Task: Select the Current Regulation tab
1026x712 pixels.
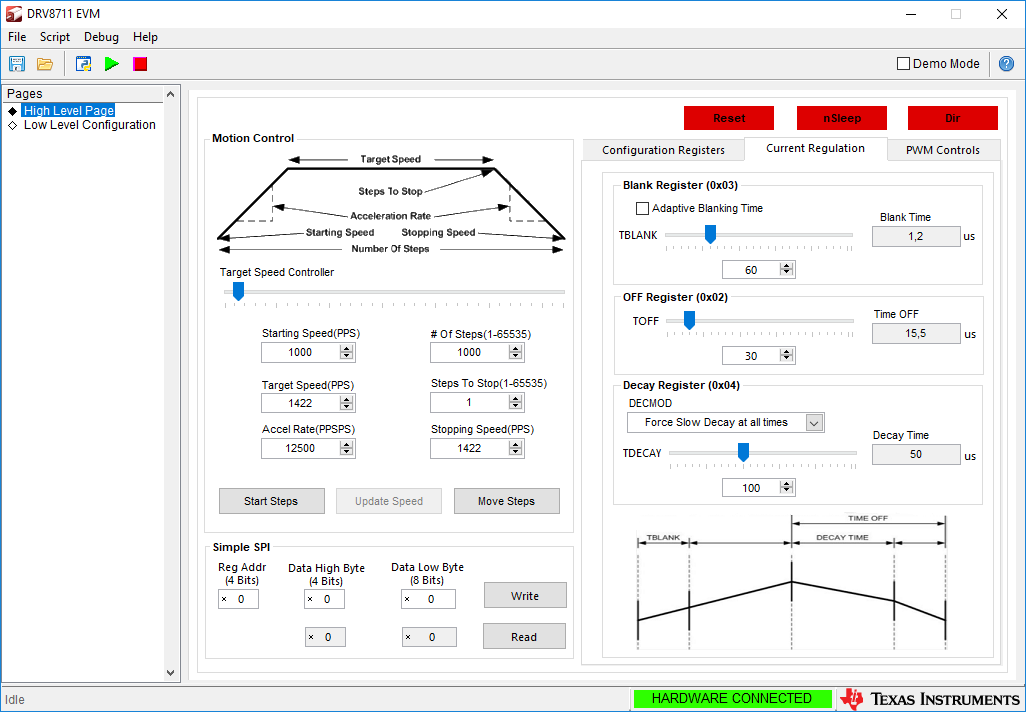Action: click(815, 149)
